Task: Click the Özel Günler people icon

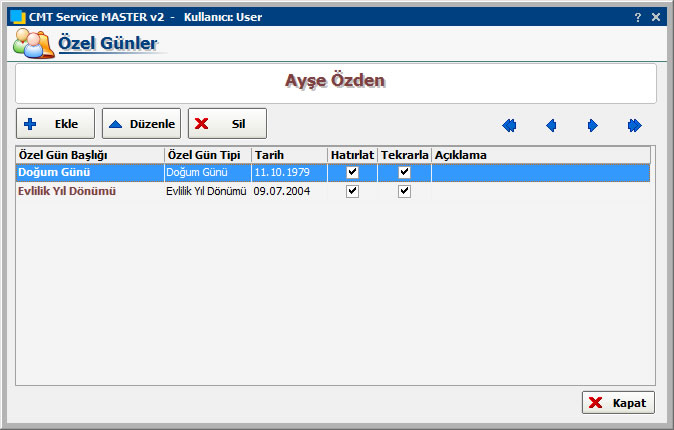Action: [33, 44]
